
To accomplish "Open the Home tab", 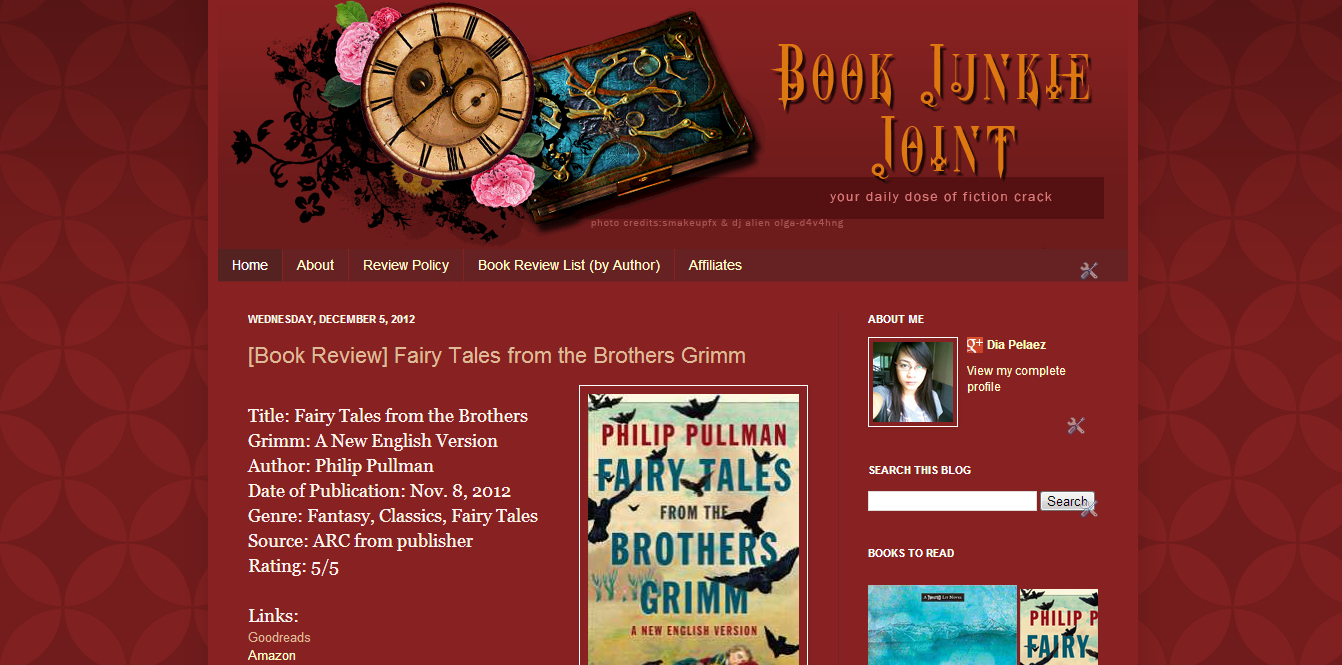I will [250, 265].
